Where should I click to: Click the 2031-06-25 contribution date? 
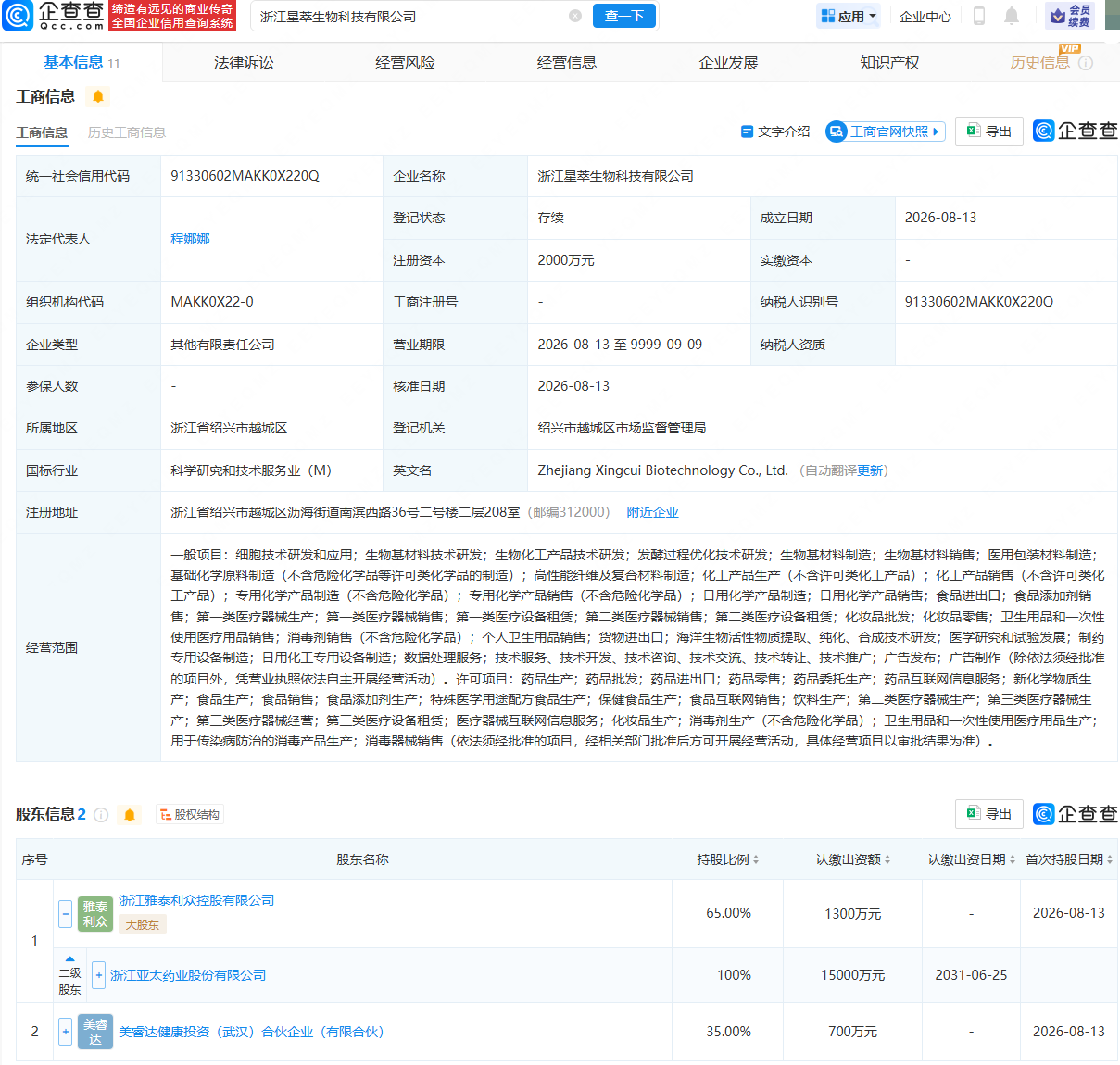pos(971,975)
